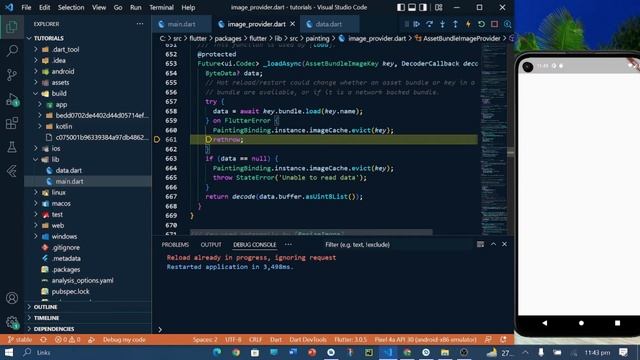Click the Hot Reload lightning icon
The image size is (640, 360).
click(468, 24)
